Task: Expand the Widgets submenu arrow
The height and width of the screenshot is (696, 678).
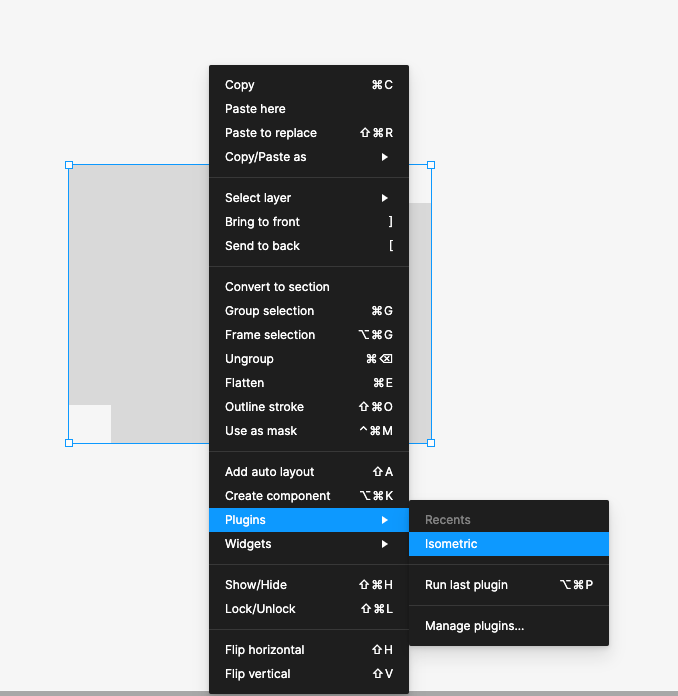Action: click(x=385, y=544)
